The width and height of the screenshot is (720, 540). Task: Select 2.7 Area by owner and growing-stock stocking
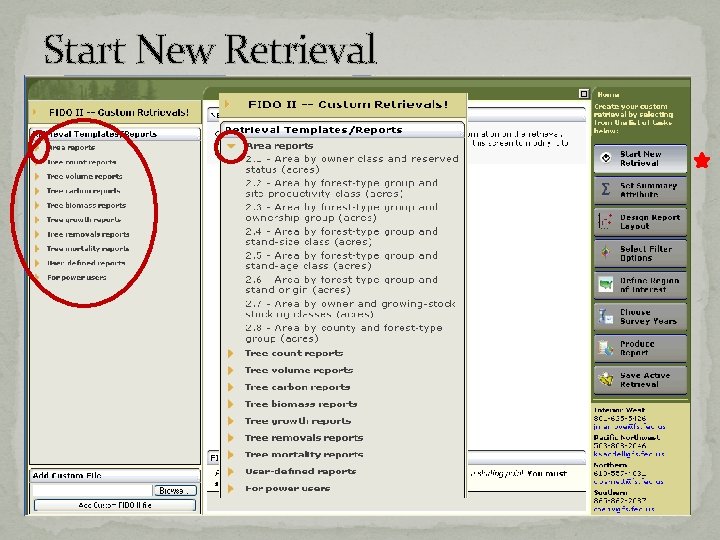[350, 309]
